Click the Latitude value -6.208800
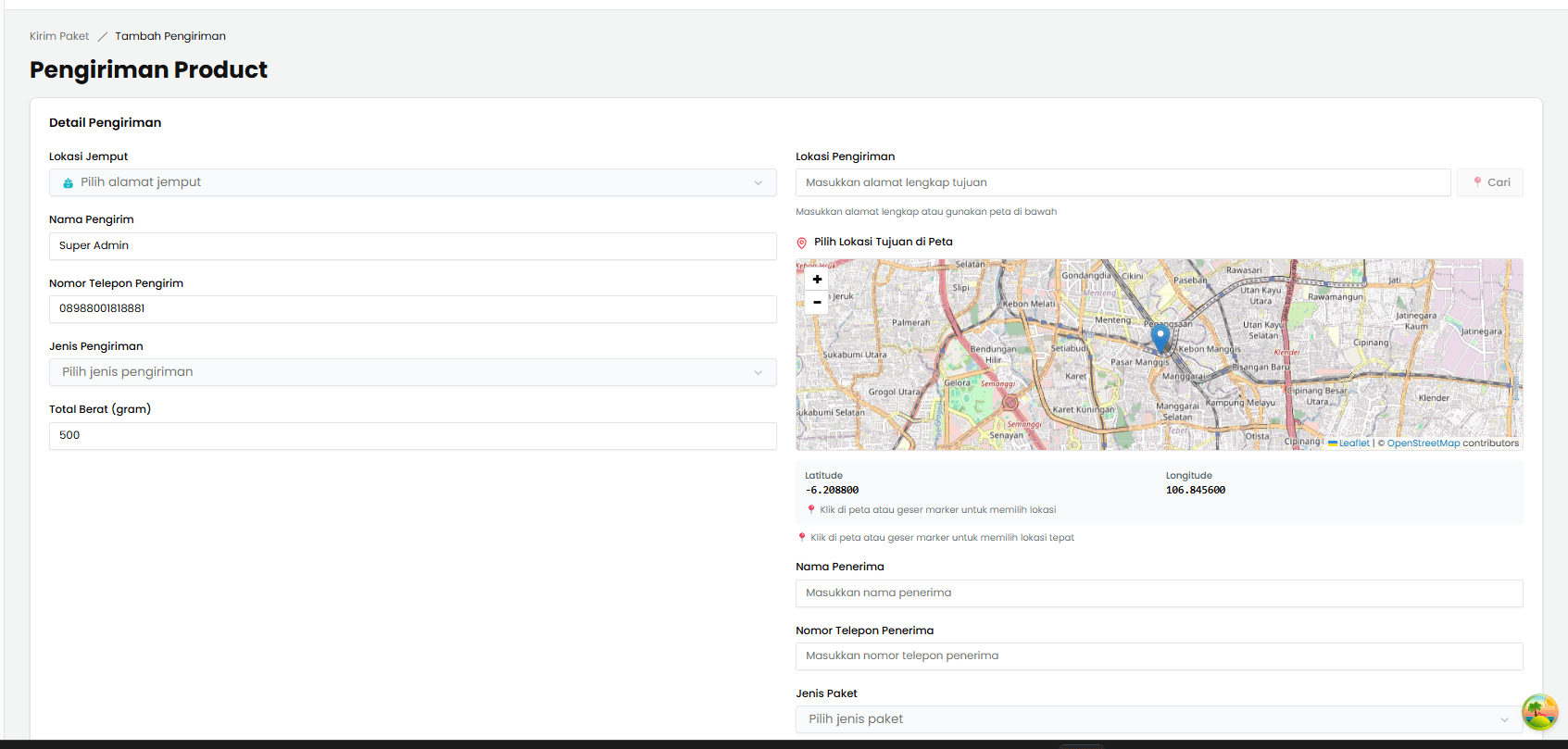The height and width of the screenshot is (749, 1568). click(x=832, y=491)
